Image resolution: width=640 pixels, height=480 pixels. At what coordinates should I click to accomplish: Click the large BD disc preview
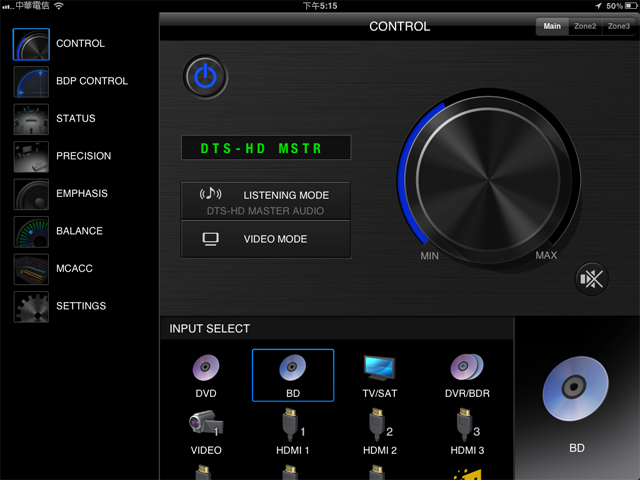click(576, 389)
